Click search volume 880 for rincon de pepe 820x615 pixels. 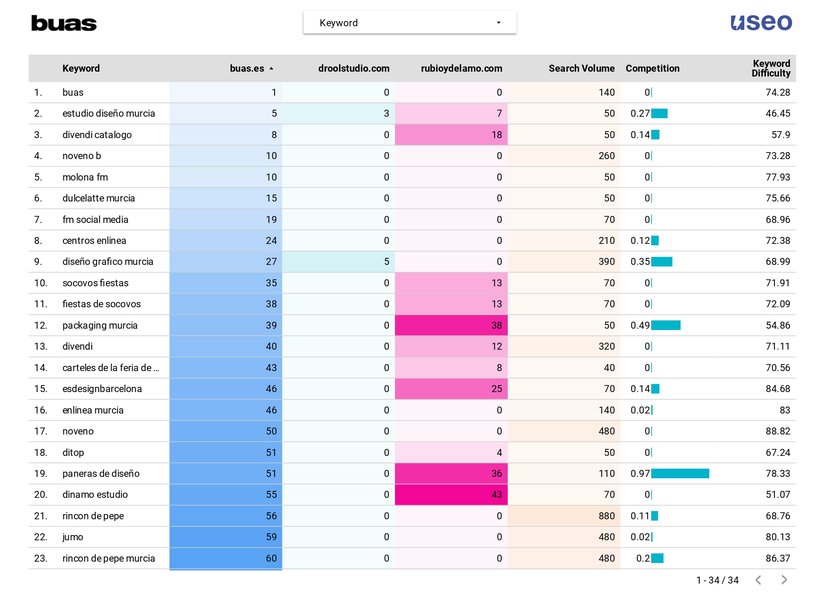coord(564,516)
